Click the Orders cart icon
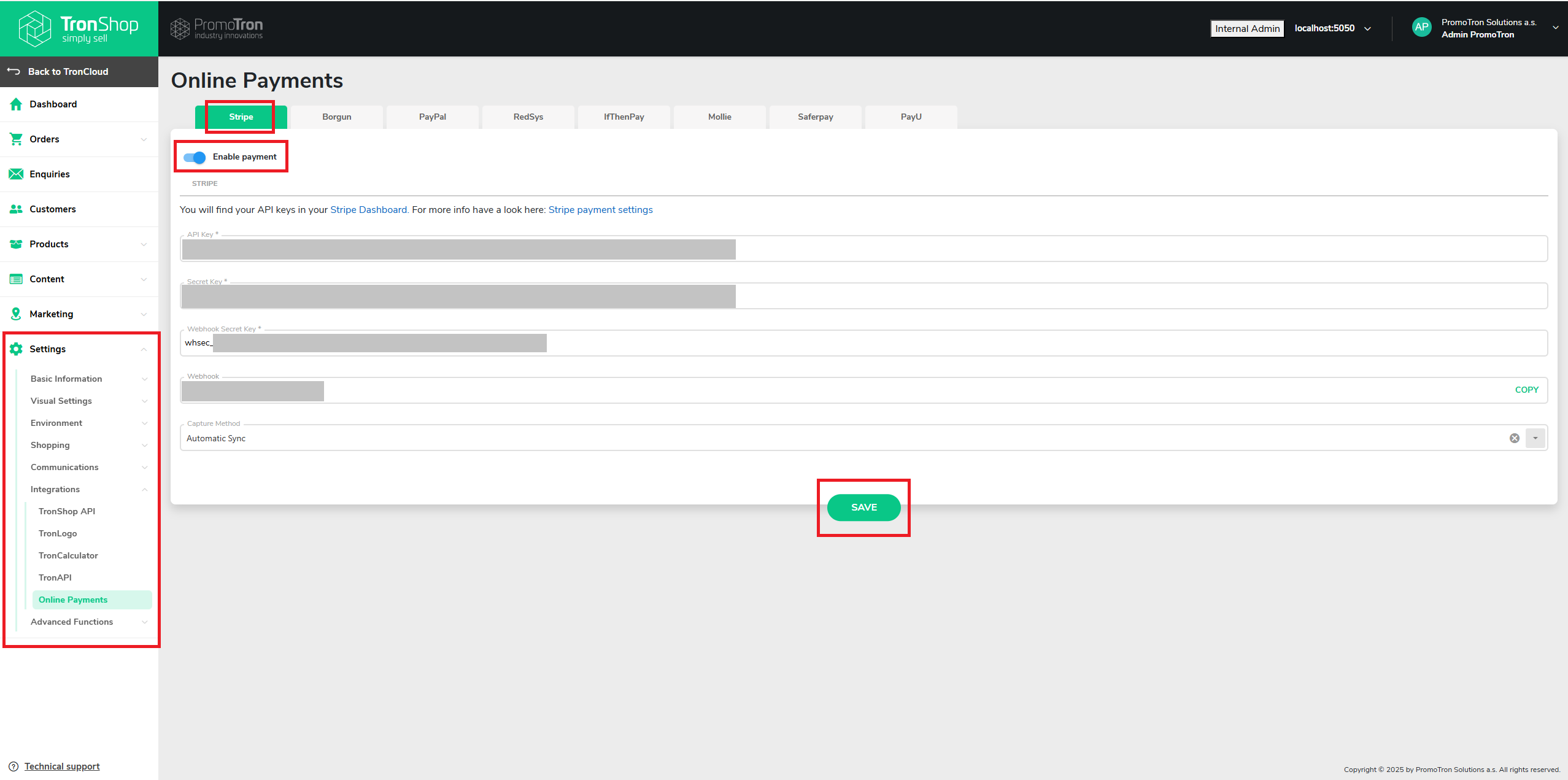The width and height of the screenshot is (1568, 780). click(16, 139)
